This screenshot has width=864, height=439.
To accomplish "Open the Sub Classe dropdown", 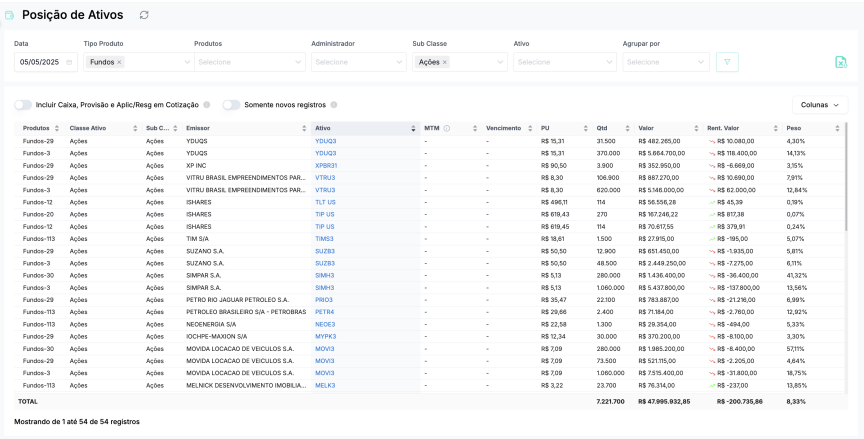I will click(x=460, y=62).
